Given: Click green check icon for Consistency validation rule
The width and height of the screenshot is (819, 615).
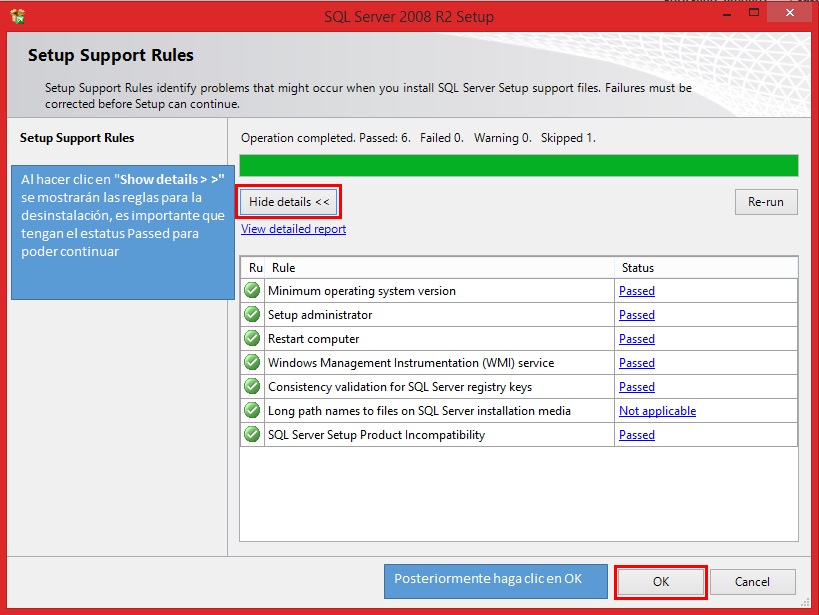Looking at the screenshot, I should (x=252, y=386).
